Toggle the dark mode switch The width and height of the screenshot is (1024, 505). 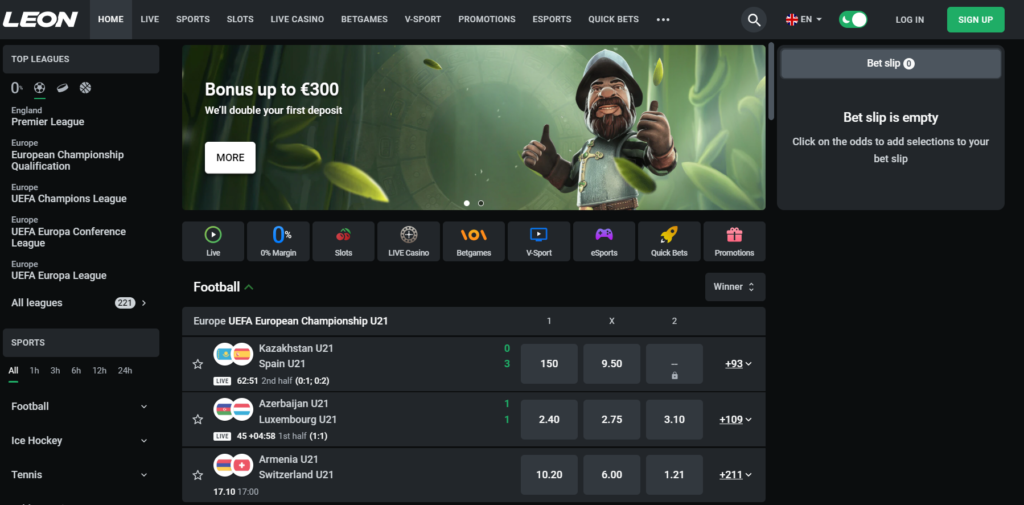click(x=853, y=20)
